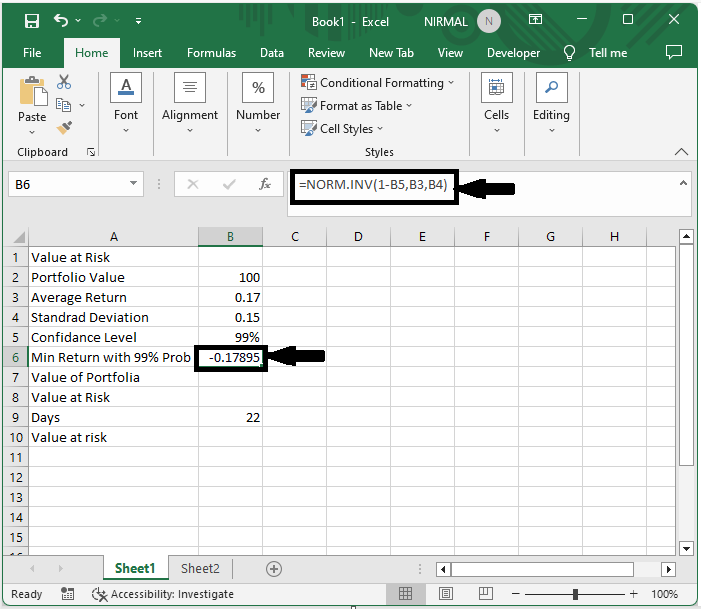Open the NIRMAL account avatar

(x=489, y=21)
